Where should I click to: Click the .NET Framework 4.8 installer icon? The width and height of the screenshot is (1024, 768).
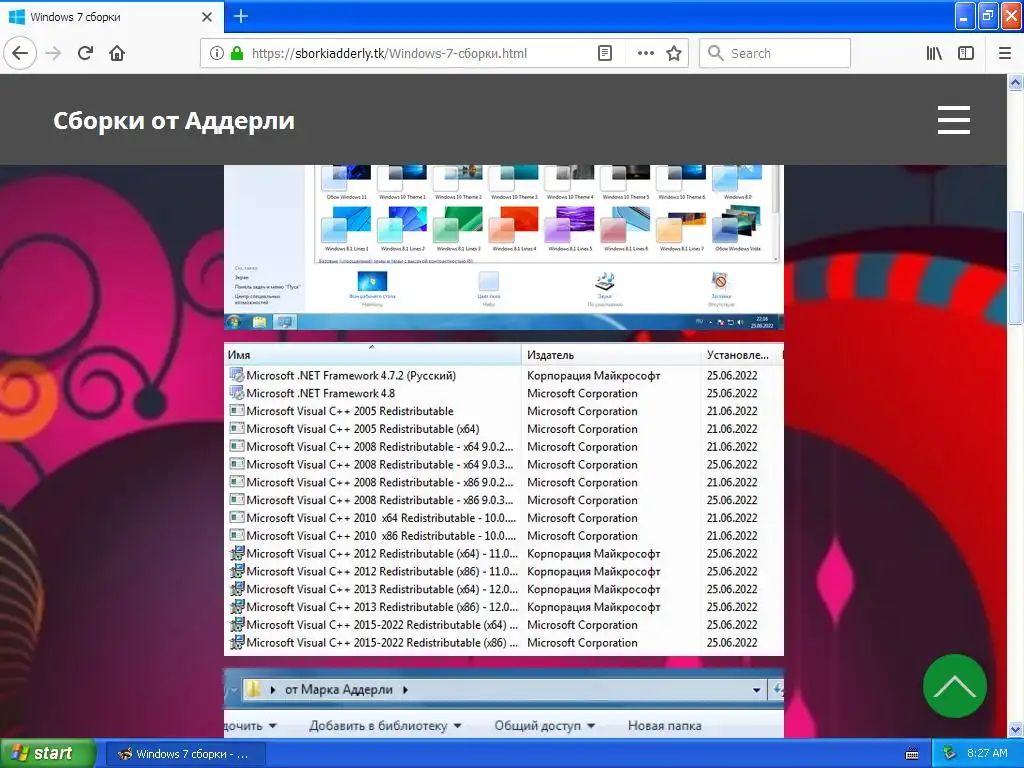[x=236, y=393]
